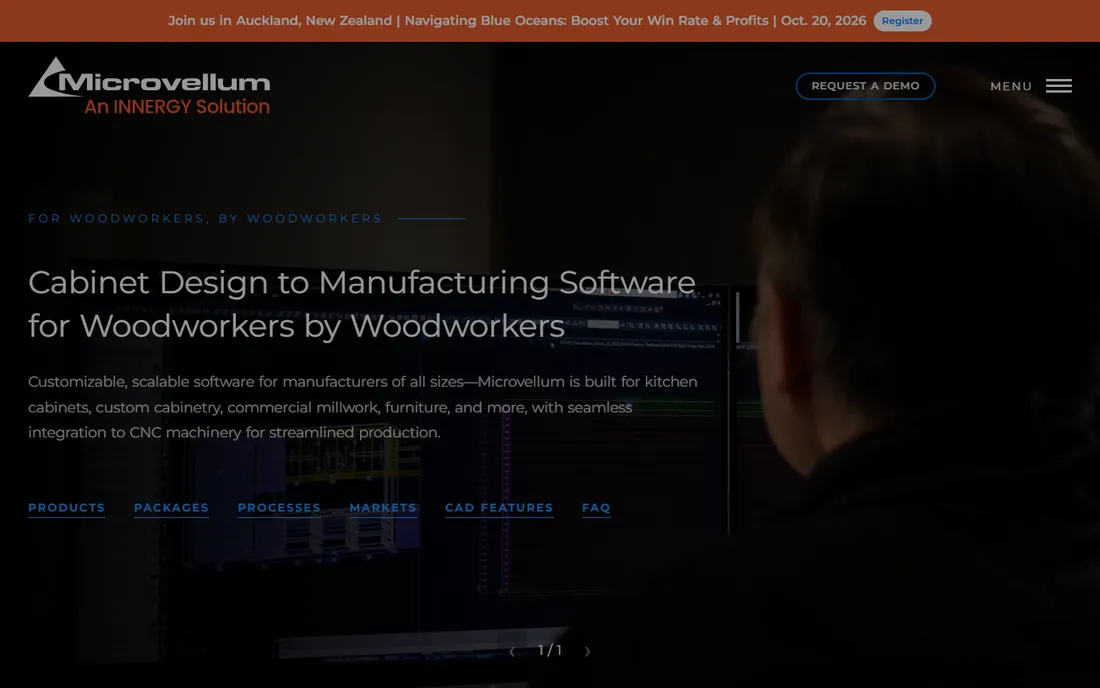Click 'For Woodworkers, By Woodworkers' subtitle
The image size is (1100, 688).
[x=205, y=218]
